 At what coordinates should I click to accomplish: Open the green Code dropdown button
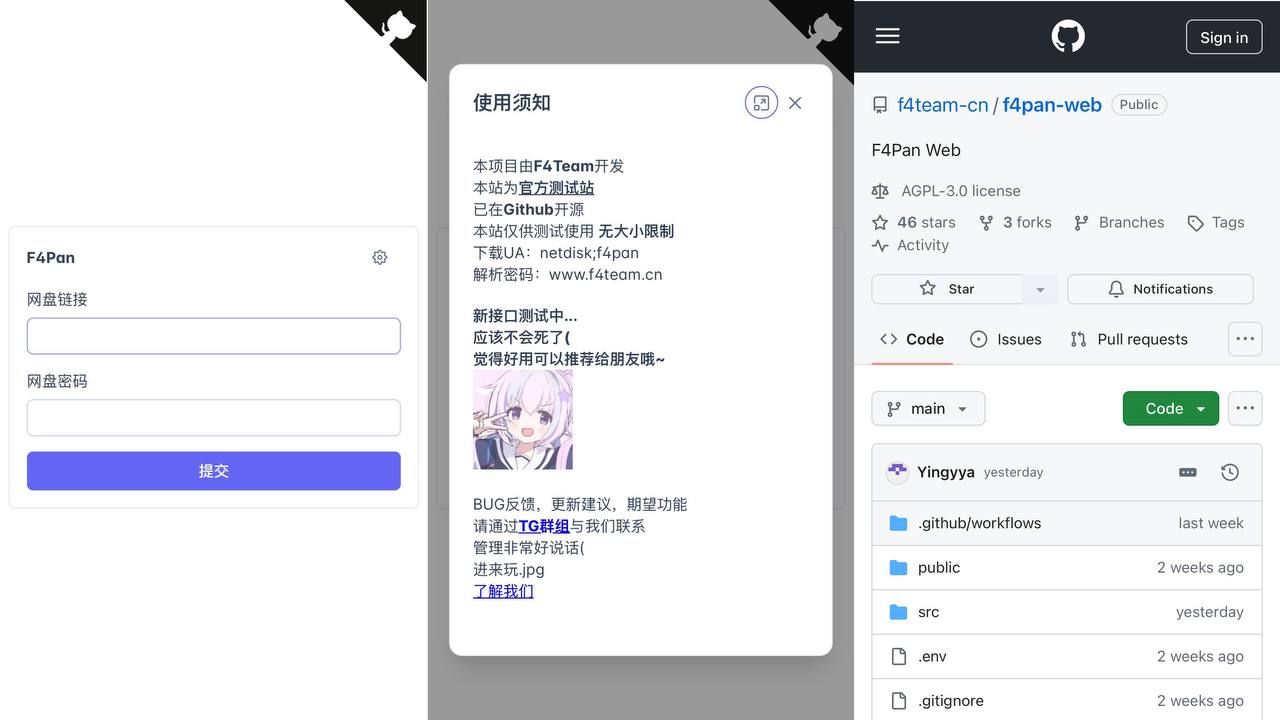1171,408
